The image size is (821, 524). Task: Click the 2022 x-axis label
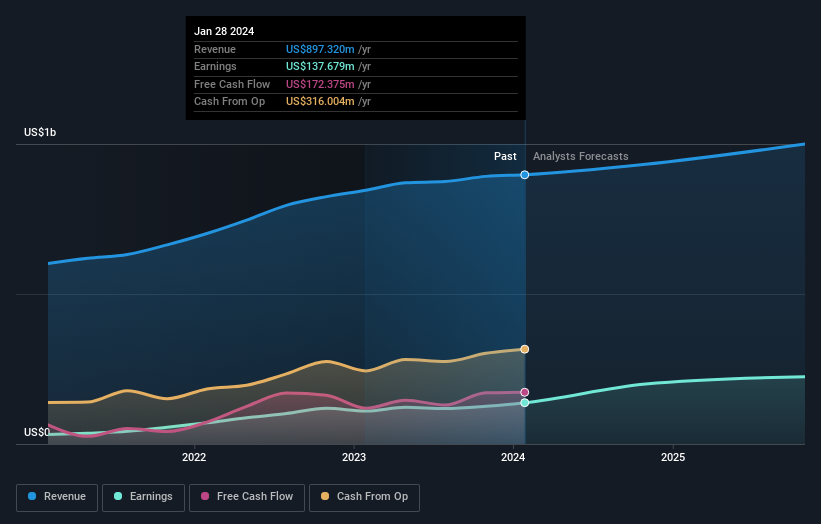click(194, 458)
